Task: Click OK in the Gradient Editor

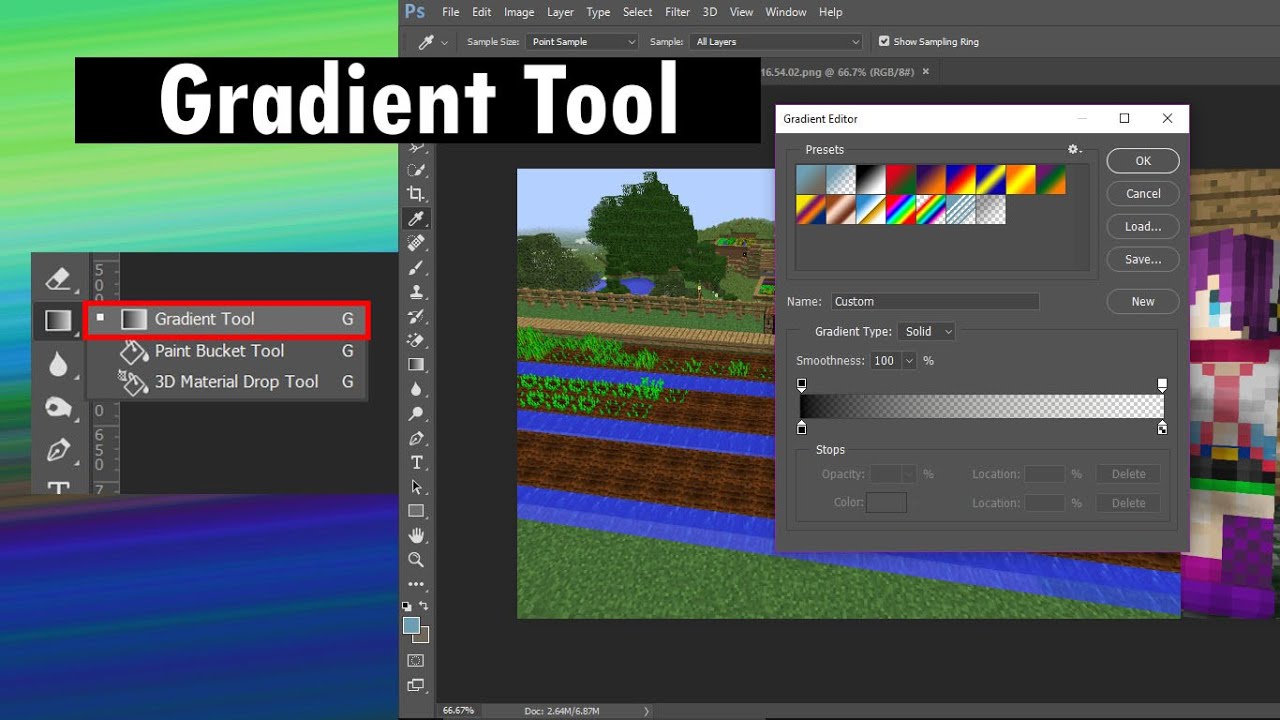Action: point(1143,161)
